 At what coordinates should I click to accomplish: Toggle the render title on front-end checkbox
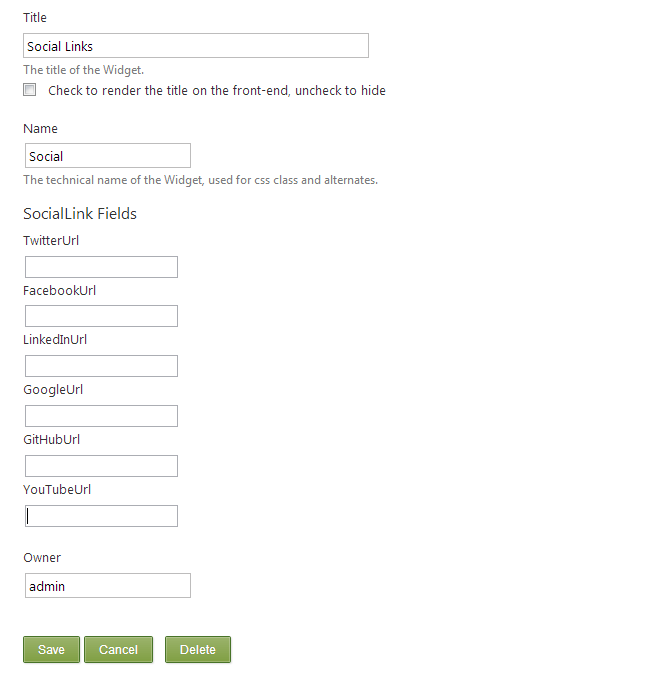pos(30,90)
